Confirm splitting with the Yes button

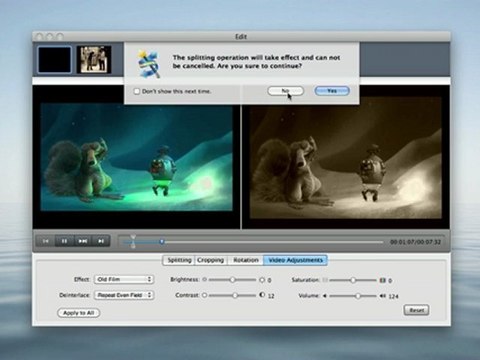coord(332,91)
